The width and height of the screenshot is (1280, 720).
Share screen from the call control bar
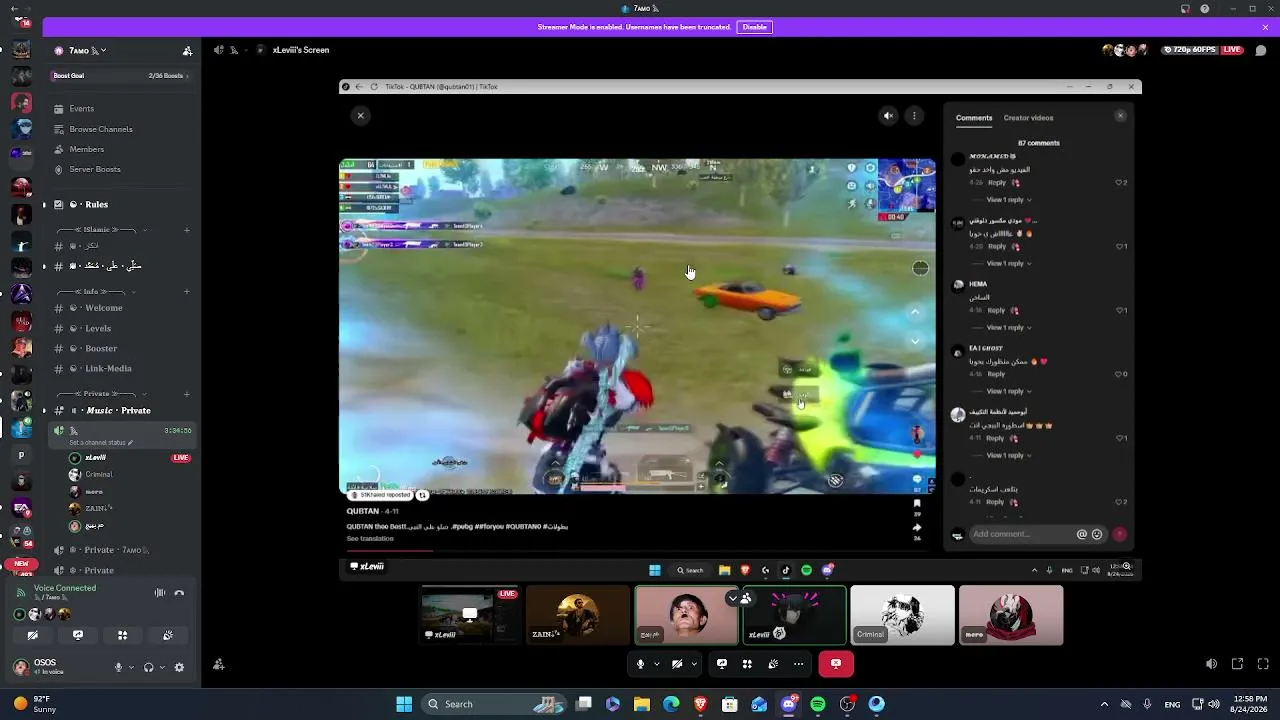click(721, 663)
